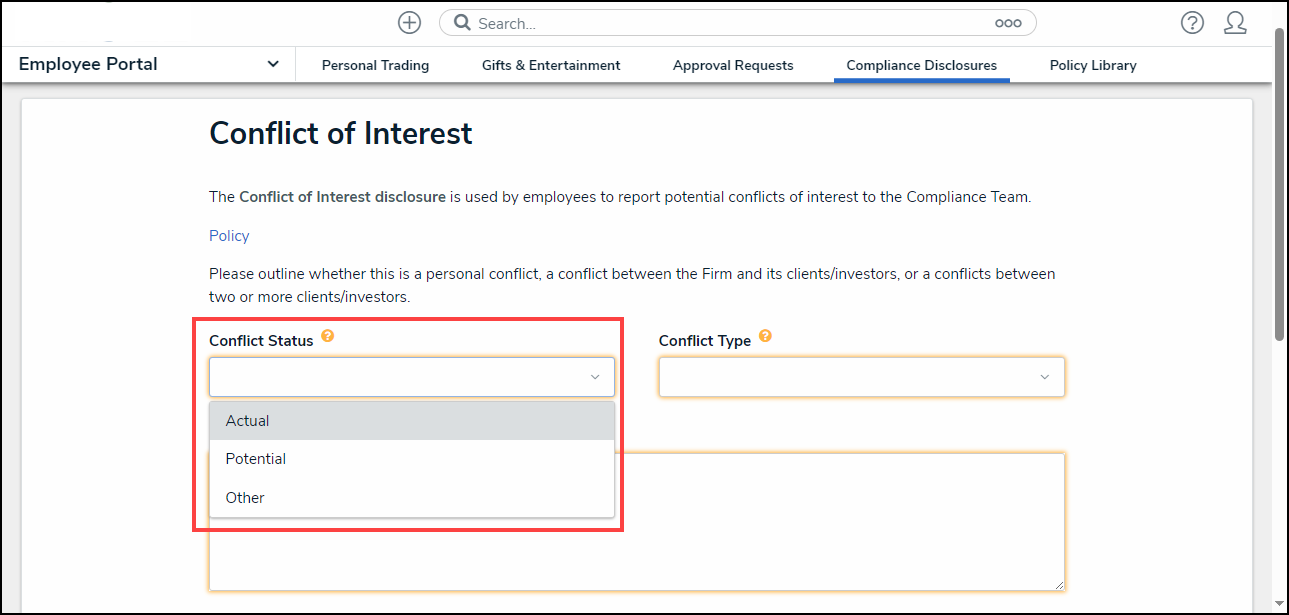Click the three-dots icon in search bar
Viewport: 1289px width, 615px height.
1007,23
